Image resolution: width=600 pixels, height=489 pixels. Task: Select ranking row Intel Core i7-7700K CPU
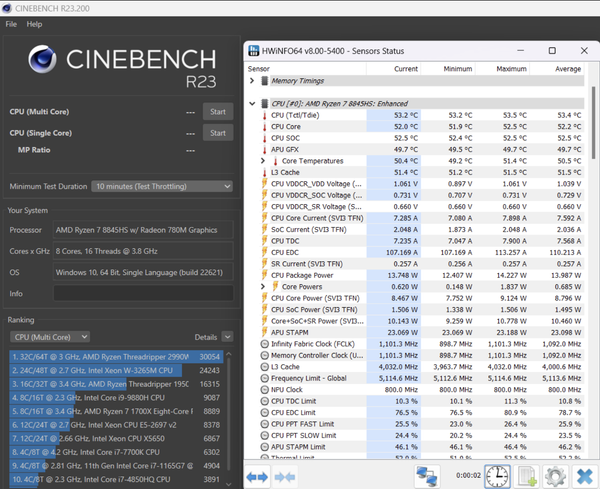(x=116, y=452)
